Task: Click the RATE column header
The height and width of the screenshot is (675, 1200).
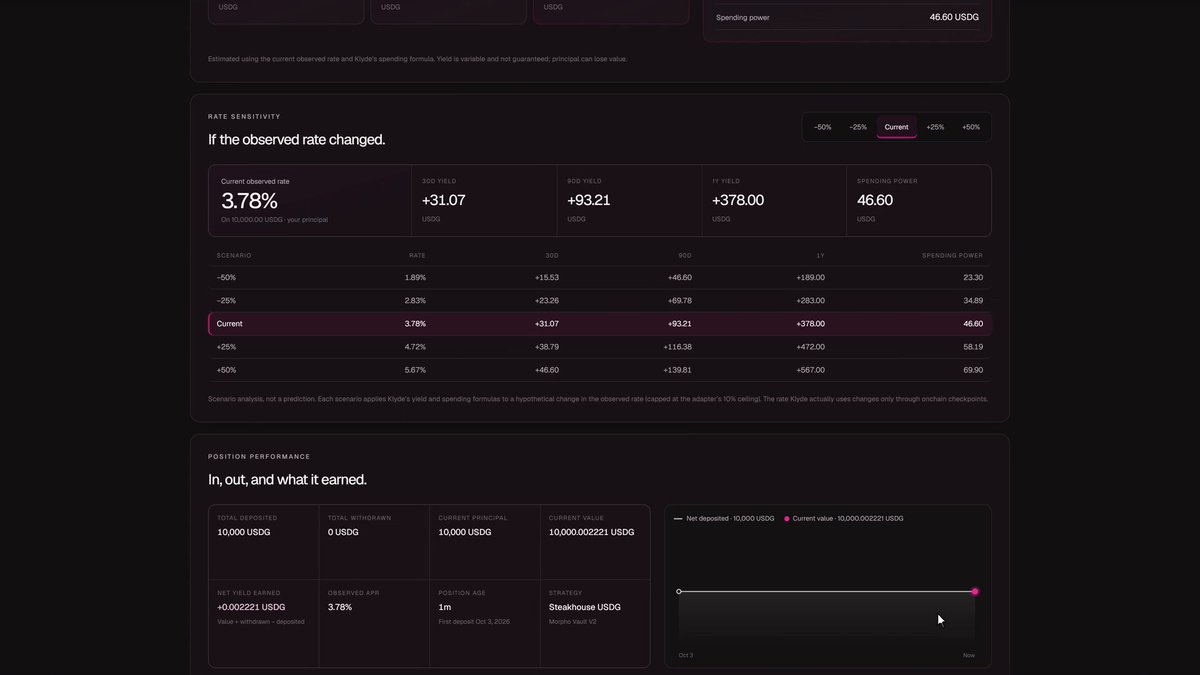Action: pyautogui.click(x=418, y=256)
